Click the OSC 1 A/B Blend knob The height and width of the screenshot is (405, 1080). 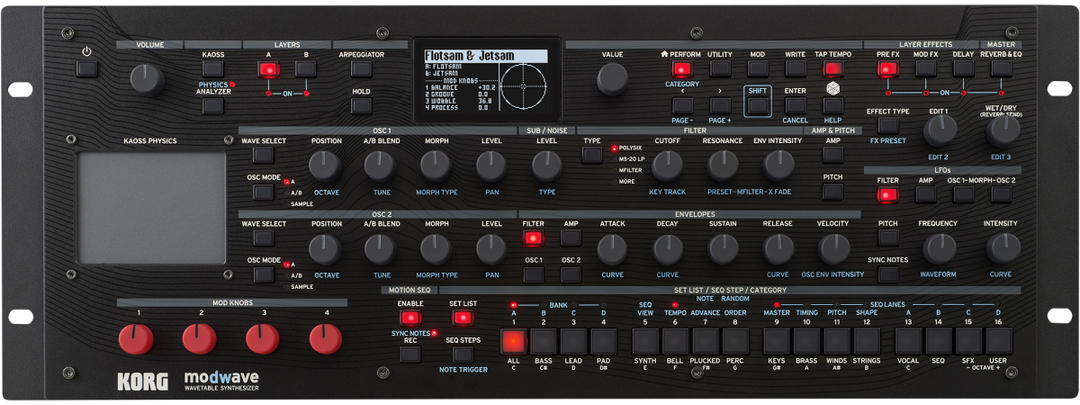coord(380,166)
